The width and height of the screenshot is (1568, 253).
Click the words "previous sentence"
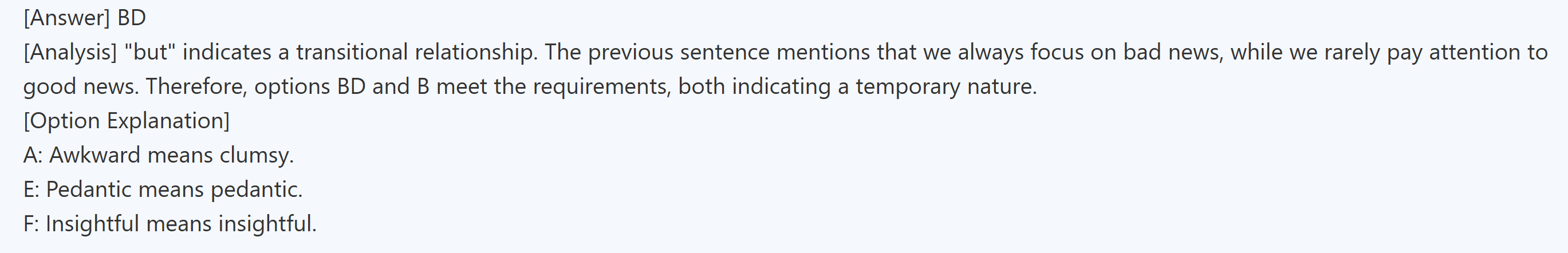coord(679,52)
